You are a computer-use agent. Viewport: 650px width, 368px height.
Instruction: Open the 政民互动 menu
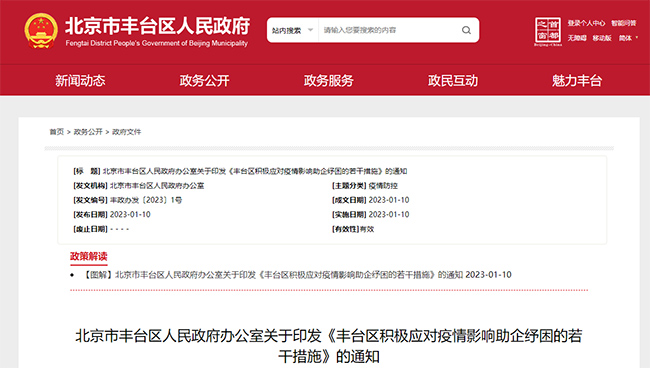pyautogui.click(x=453, y=80)
